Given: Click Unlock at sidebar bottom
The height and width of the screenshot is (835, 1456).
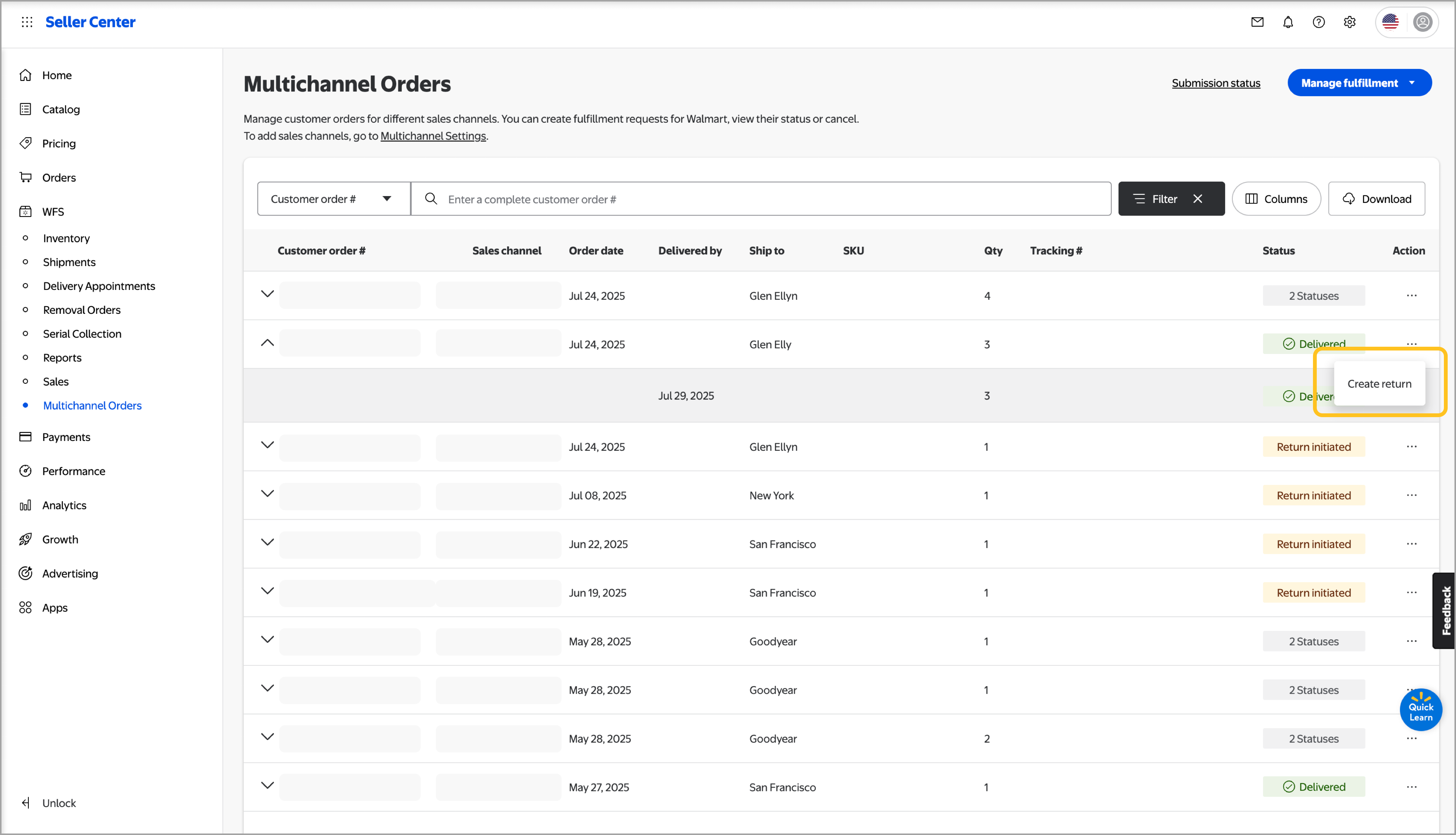Looking at the screenshot, I should [59, 803].
